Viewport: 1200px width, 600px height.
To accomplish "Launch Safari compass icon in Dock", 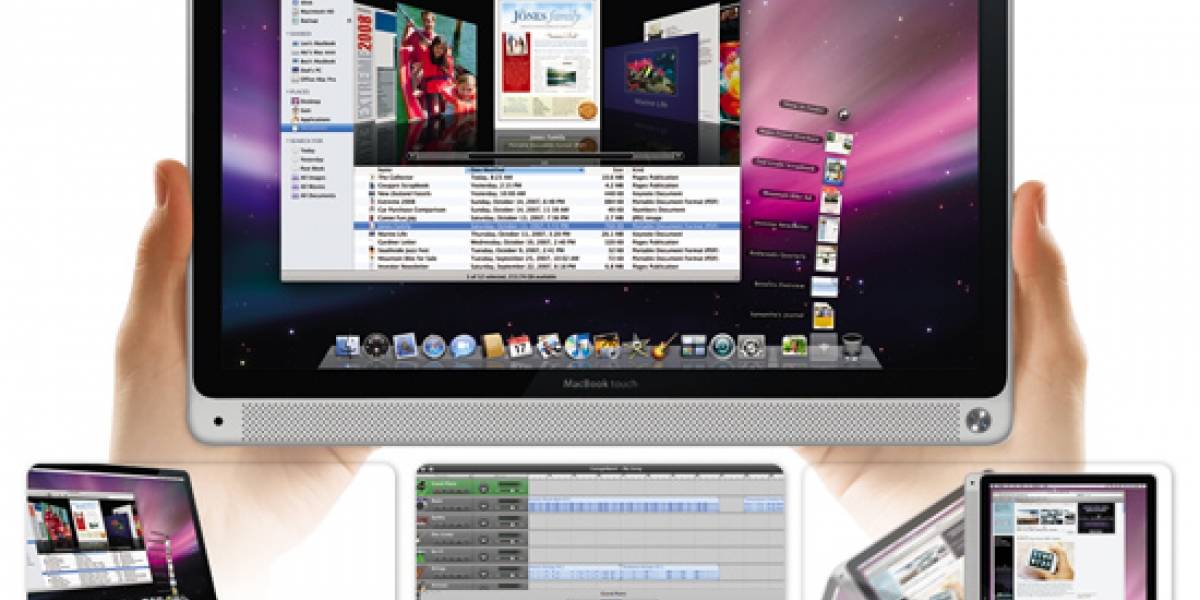I will click(433, 347).
